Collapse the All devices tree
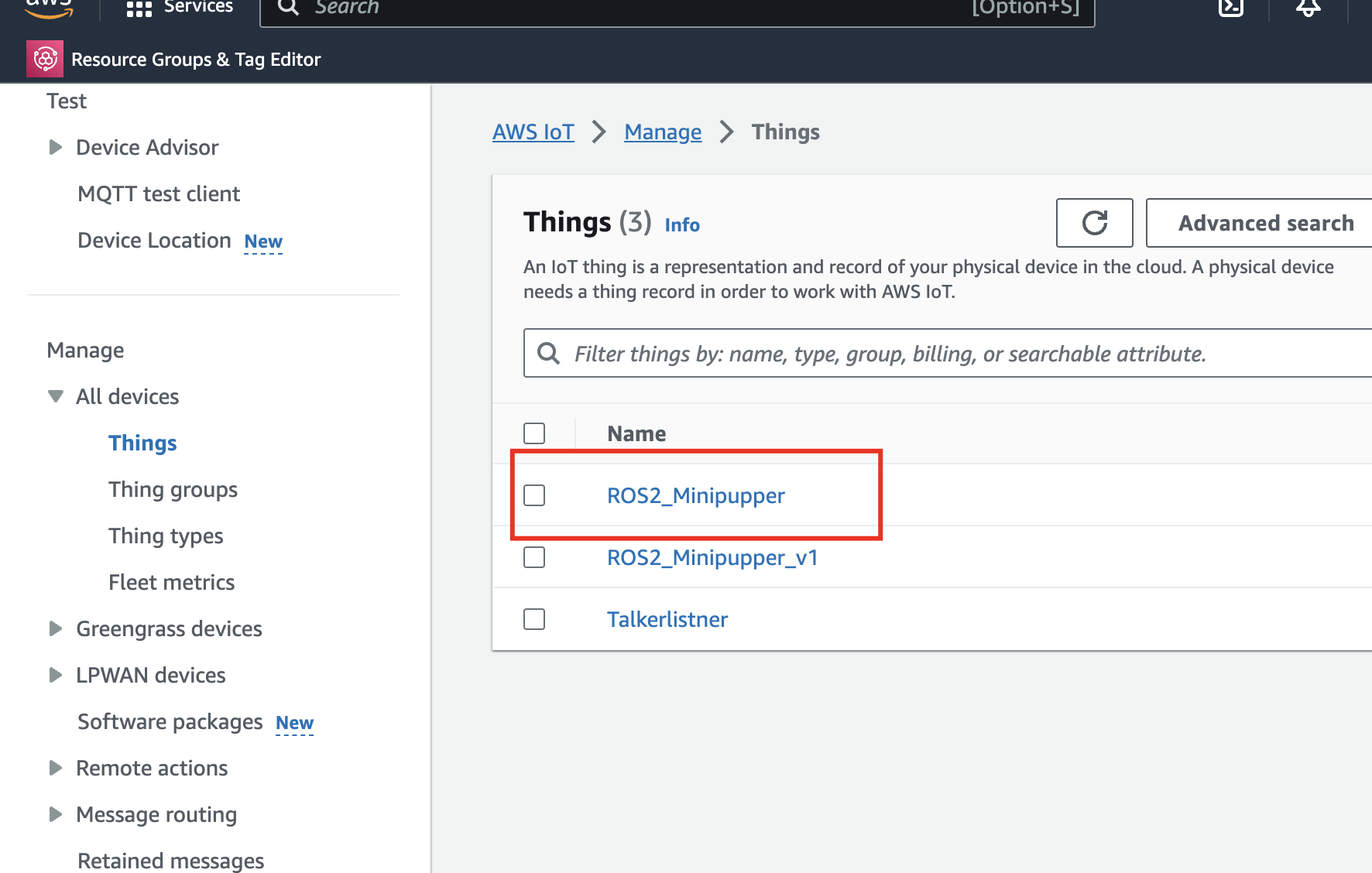 [x=56, y=396]
